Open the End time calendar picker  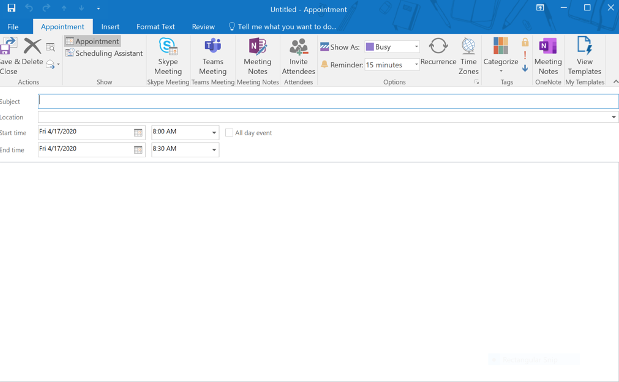coord(138,150)
